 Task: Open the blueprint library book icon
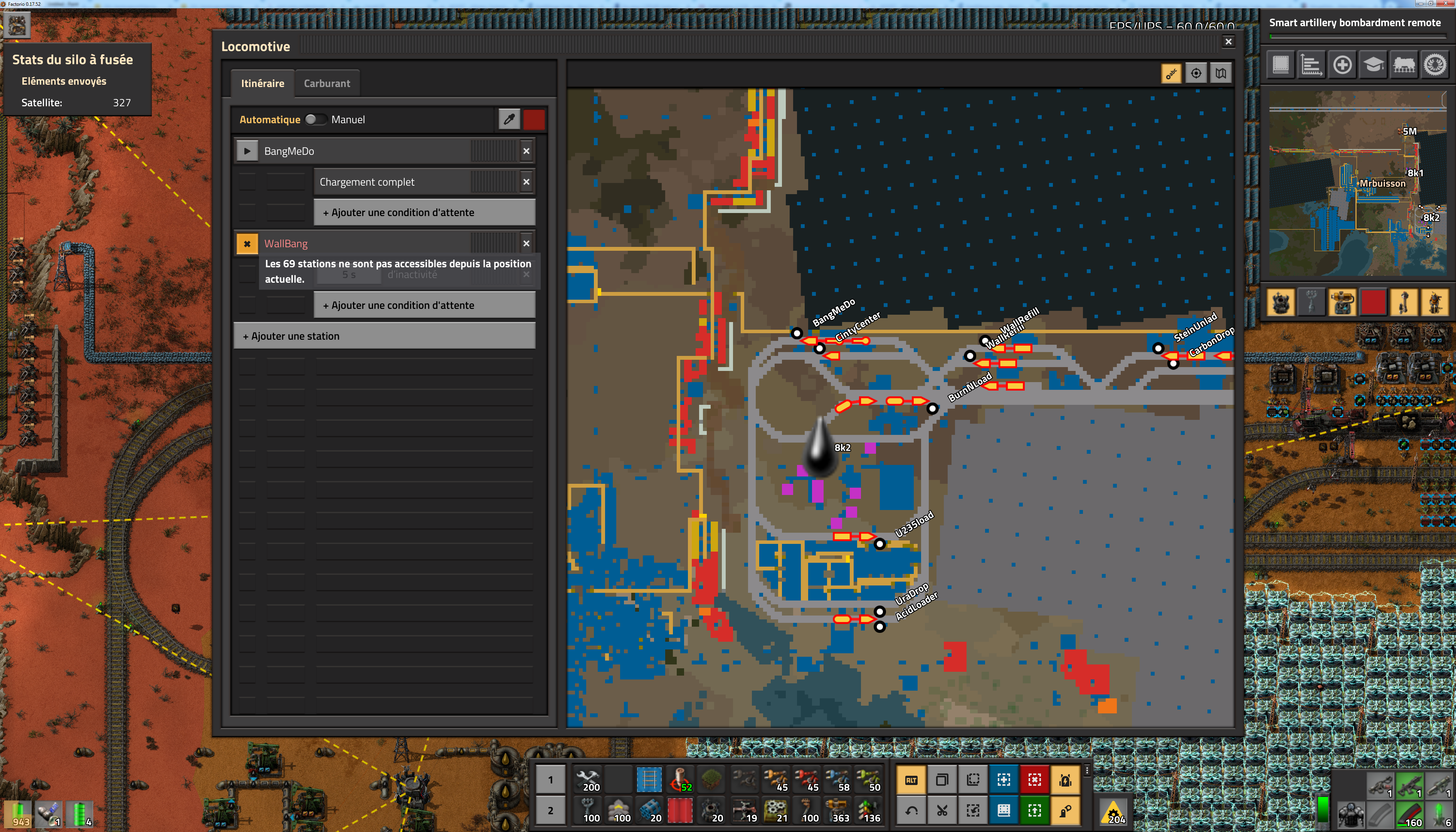click(1281, 65)
